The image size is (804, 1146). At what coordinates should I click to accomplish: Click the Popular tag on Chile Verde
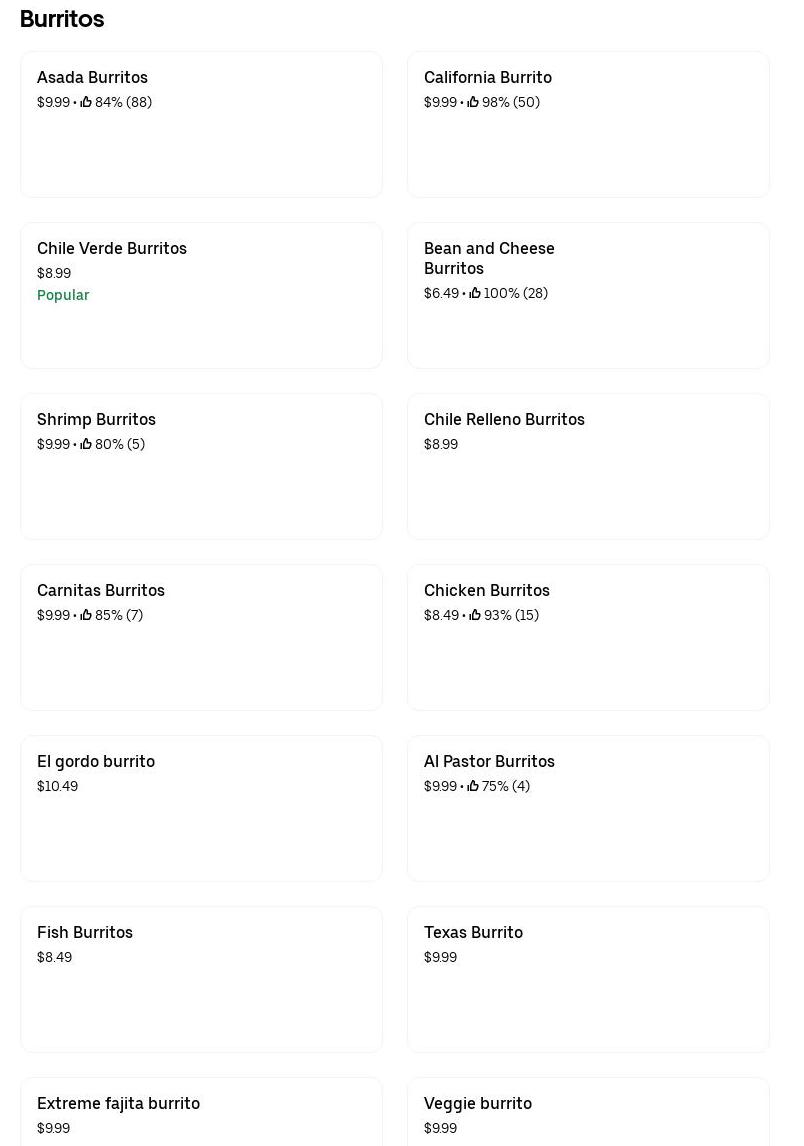coord(63,295)
